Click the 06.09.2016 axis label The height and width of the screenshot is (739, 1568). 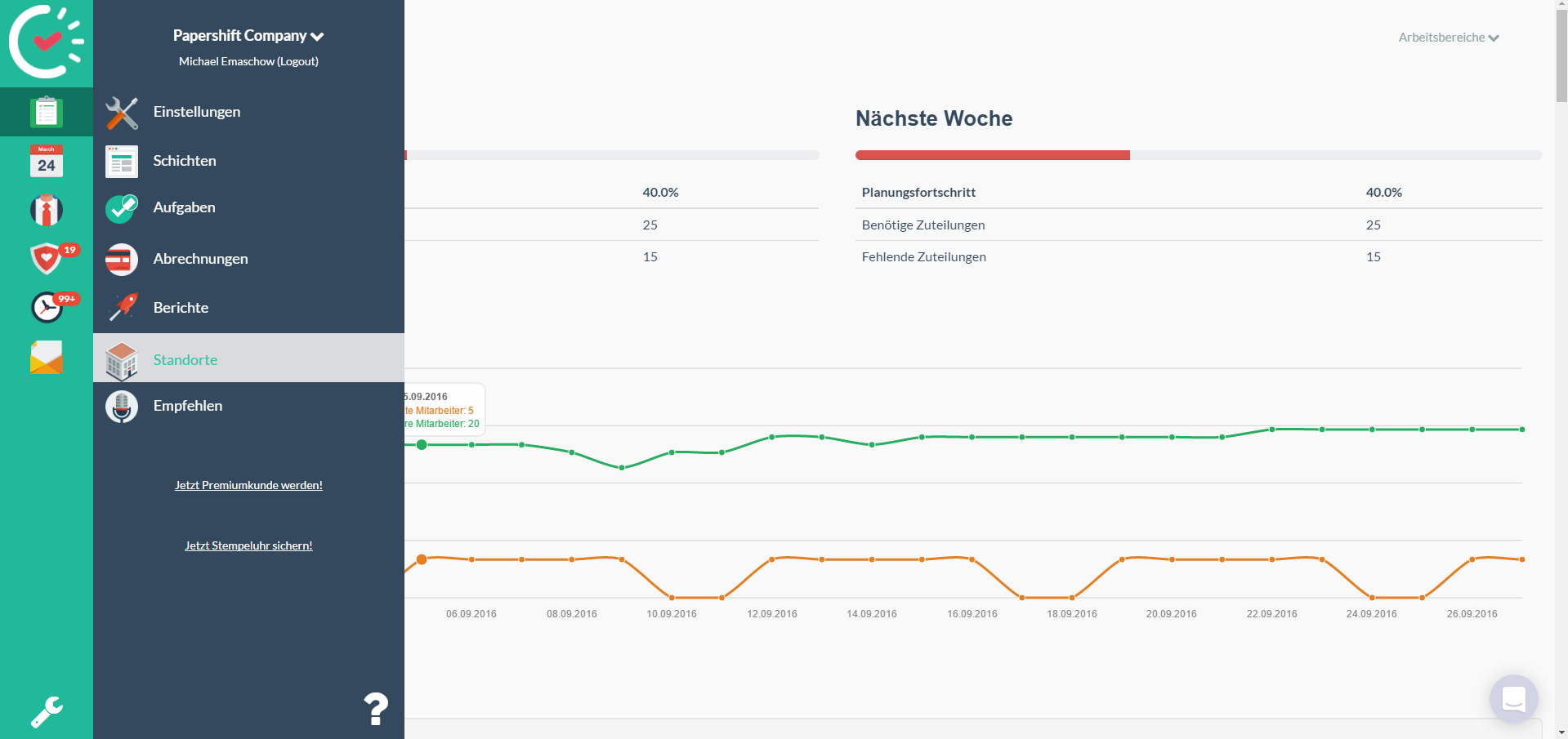[471, 614]
